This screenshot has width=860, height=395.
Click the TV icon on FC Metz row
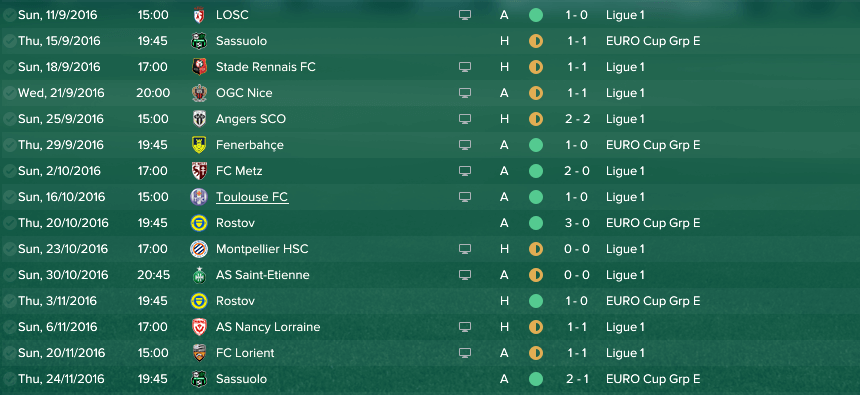[x=465, y=171]
